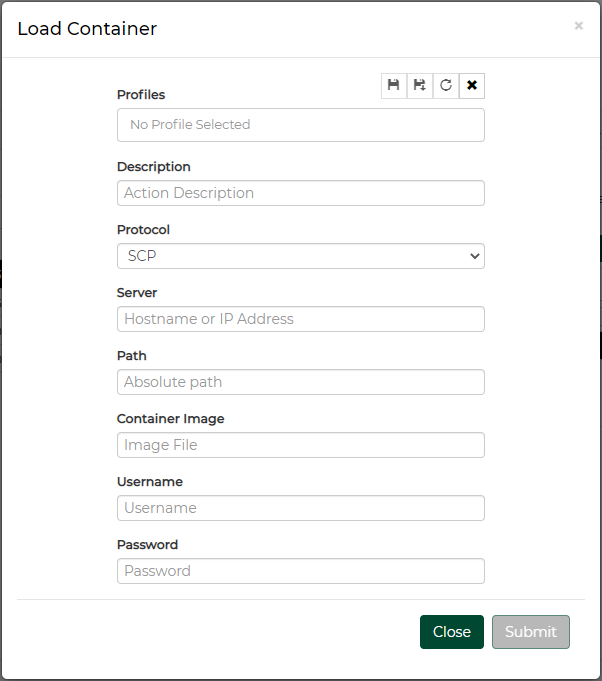Click the circular-arrow refresh profiles icon
The width and height of the screenshot is (602, 681).
(x=446, y=86)
